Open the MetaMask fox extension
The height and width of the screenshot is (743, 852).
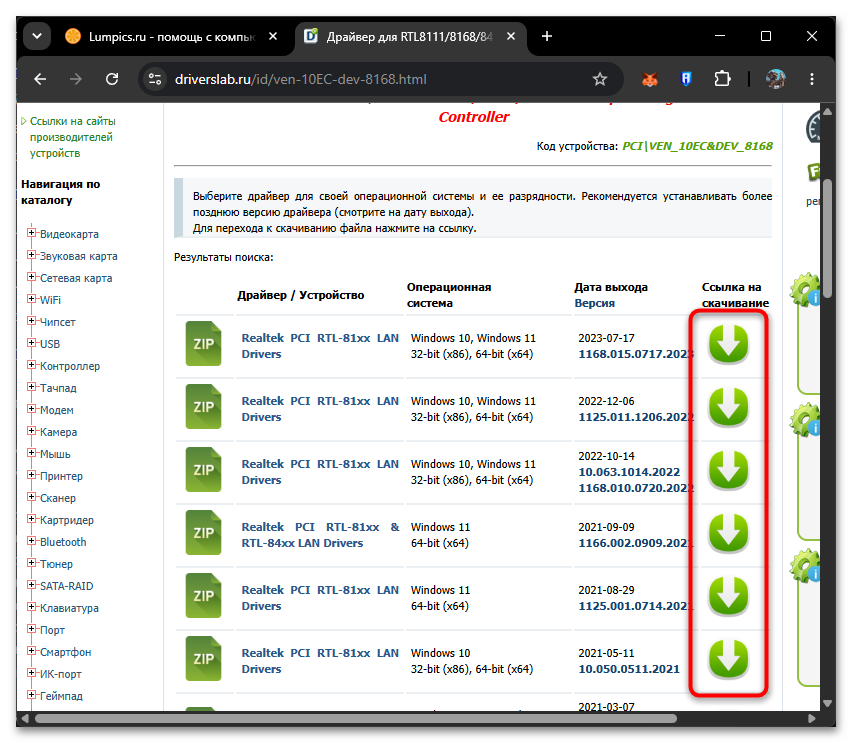pyautogui.click(x=650, y=79)
